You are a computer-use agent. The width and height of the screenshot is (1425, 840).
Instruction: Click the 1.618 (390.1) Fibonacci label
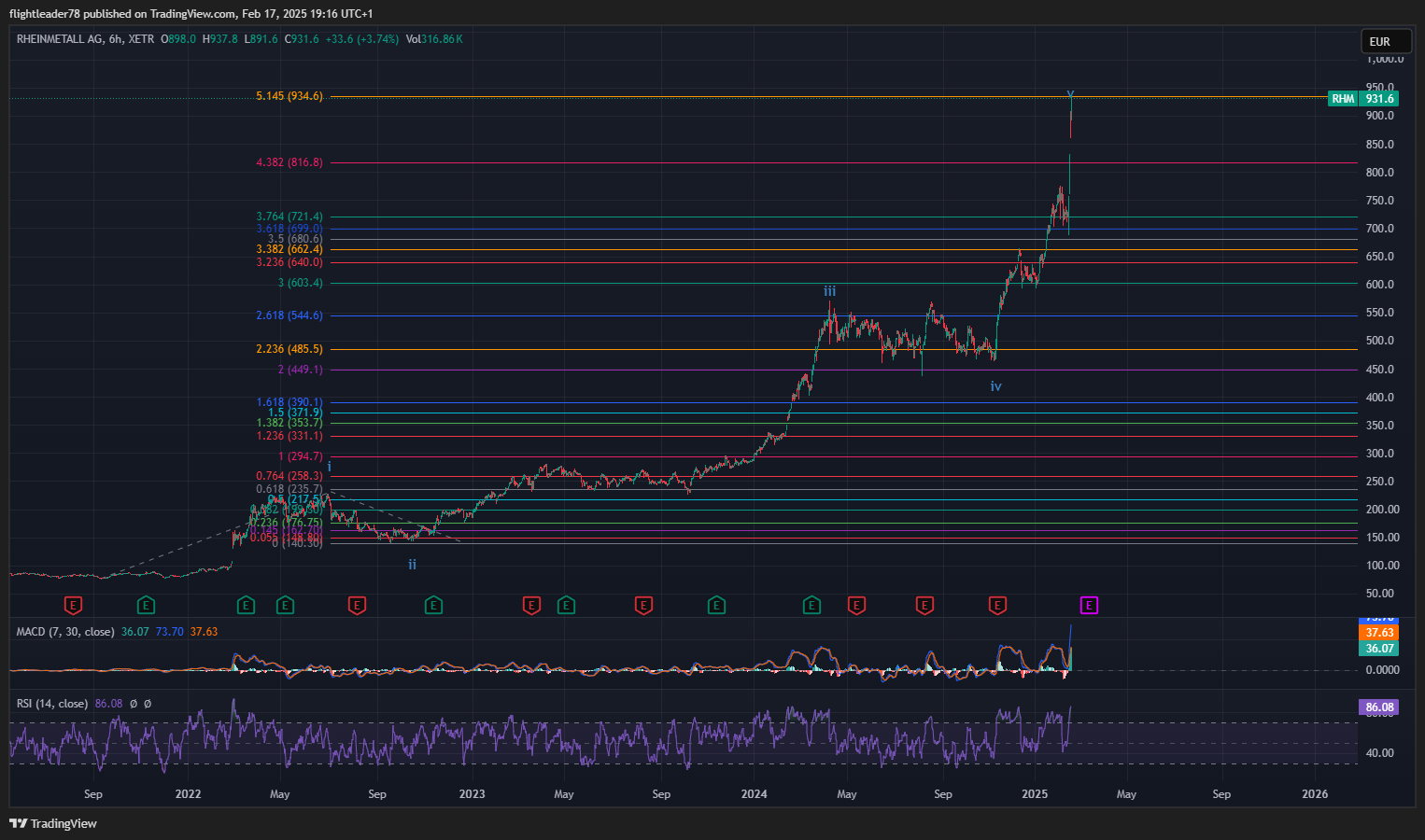(x=289, y=402)
